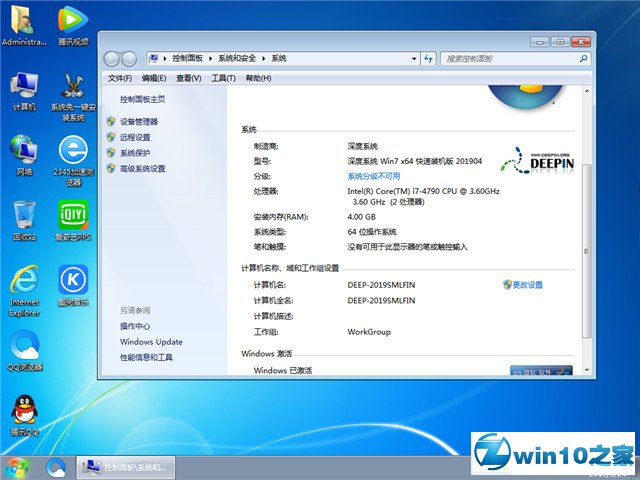Select the WorkGroup value
This screenshot has height=480, width=640.
click(x=369, y=332)
